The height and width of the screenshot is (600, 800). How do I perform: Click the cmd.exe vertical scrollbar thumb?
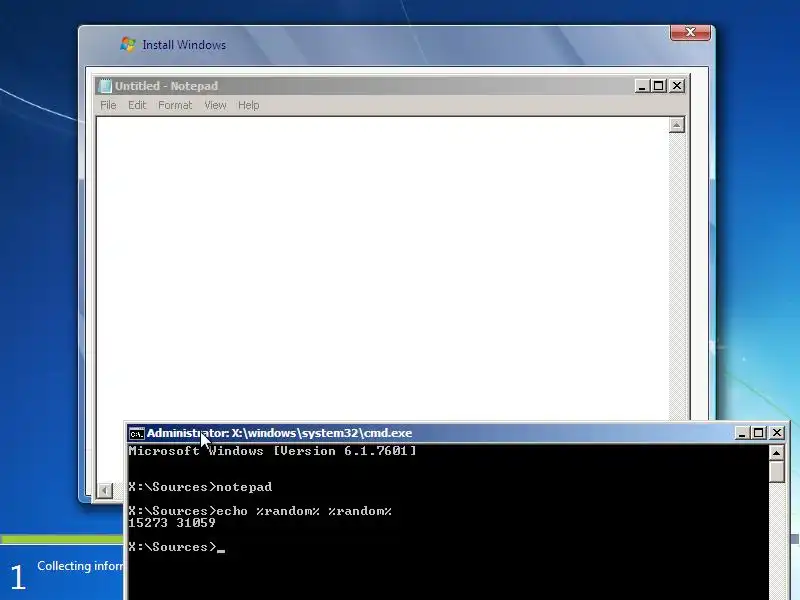coord(777,471)
